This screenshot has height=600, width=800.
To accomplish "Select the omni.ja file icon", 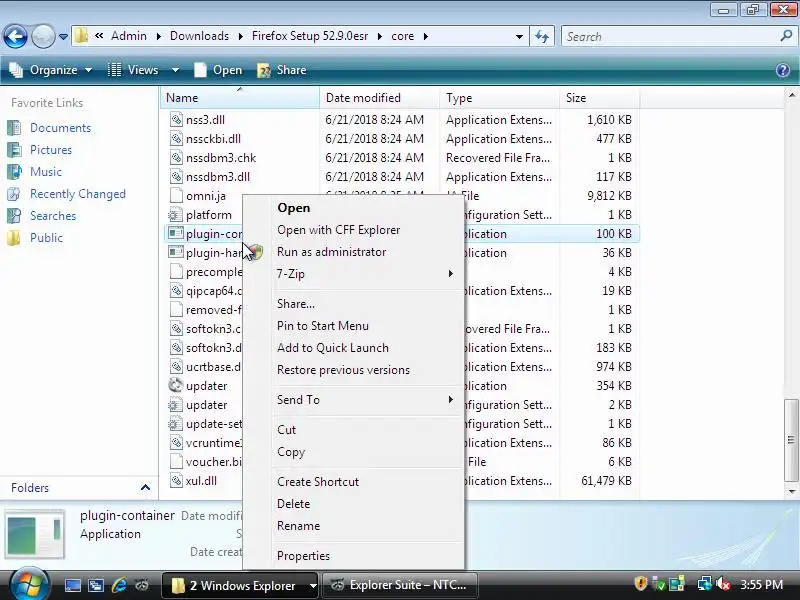I will (176, 195).
